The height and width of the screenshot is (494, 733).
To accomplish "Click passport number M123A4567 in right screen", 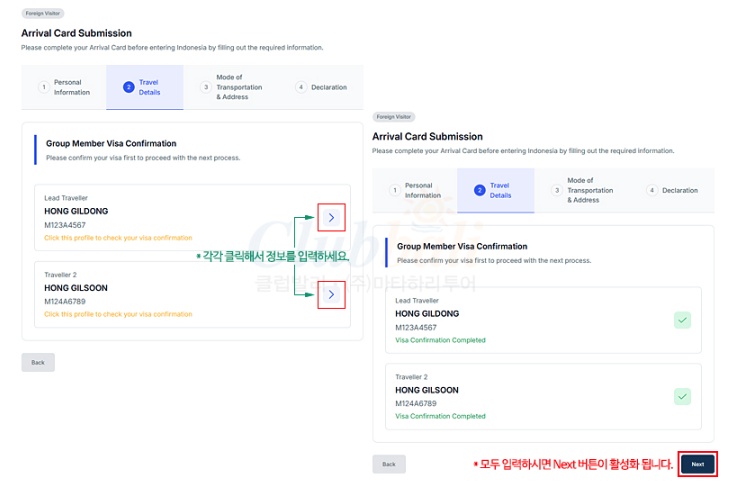I will point(416,328).
